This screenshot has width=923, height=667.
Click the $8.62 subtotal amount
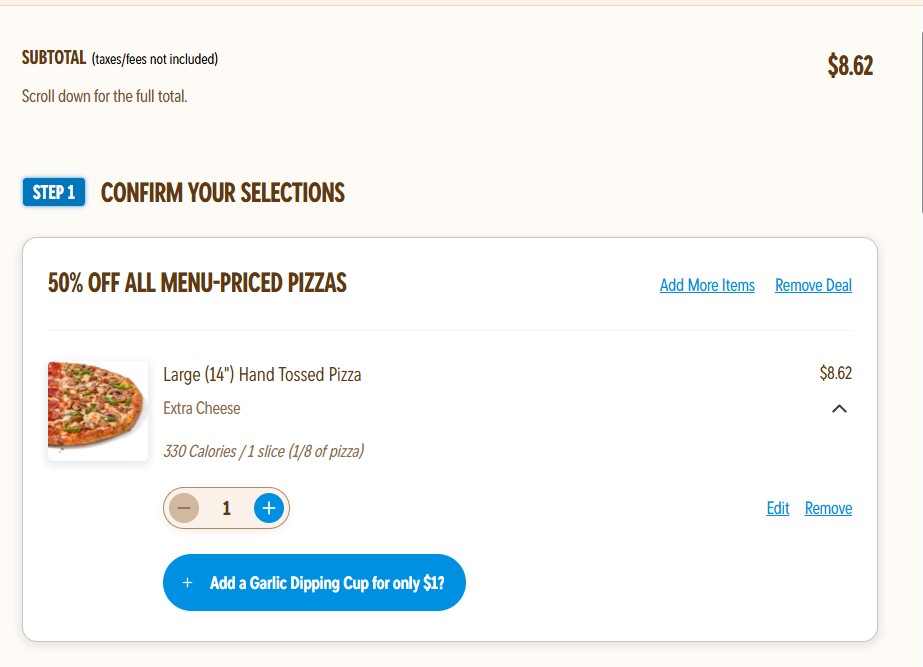click(850, 66)
